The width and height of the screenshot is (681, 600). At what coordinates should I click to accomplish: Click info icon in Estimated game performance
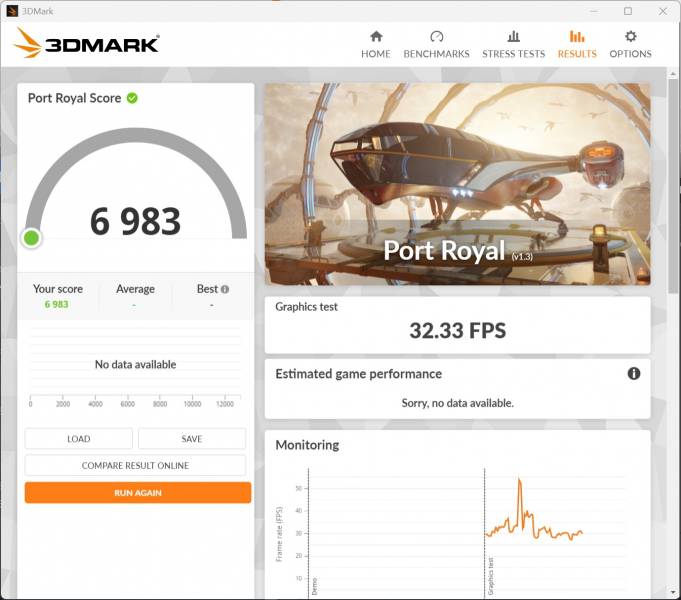tap(634, 373)
